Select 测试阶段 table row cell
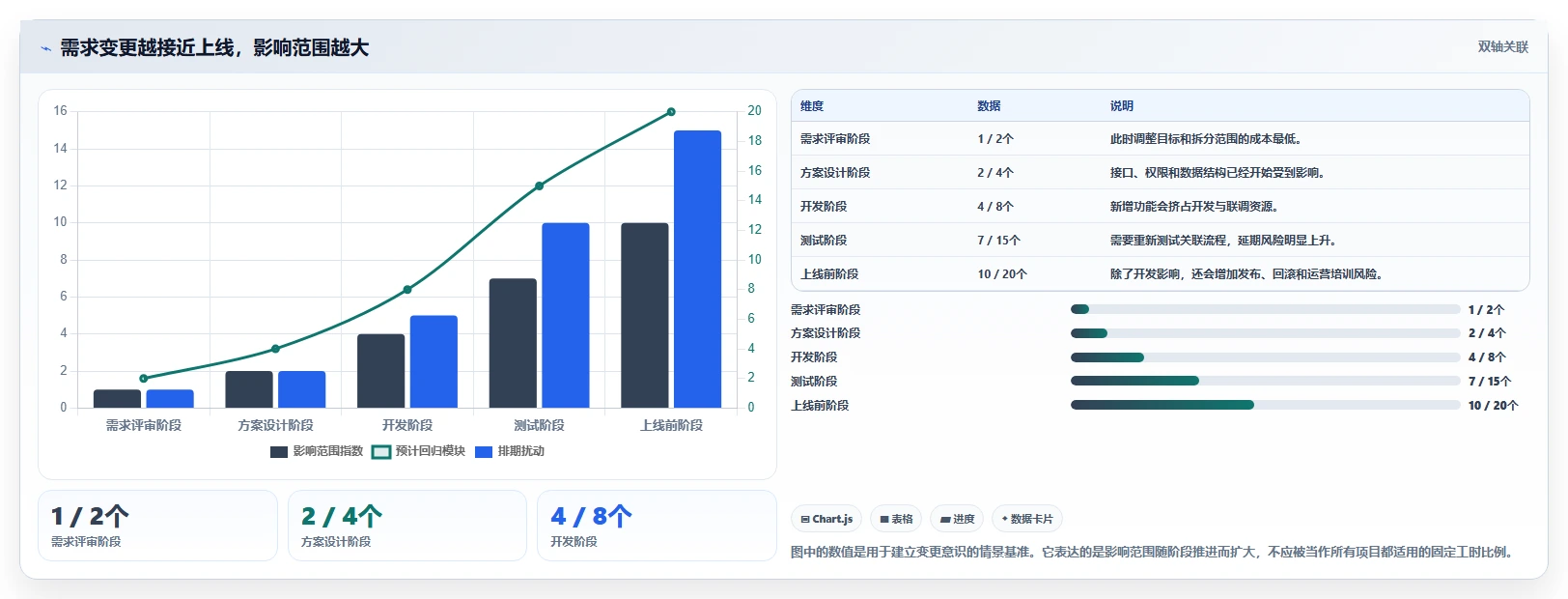This screenshot has width=1568, height=599. (x=824, y=241)
